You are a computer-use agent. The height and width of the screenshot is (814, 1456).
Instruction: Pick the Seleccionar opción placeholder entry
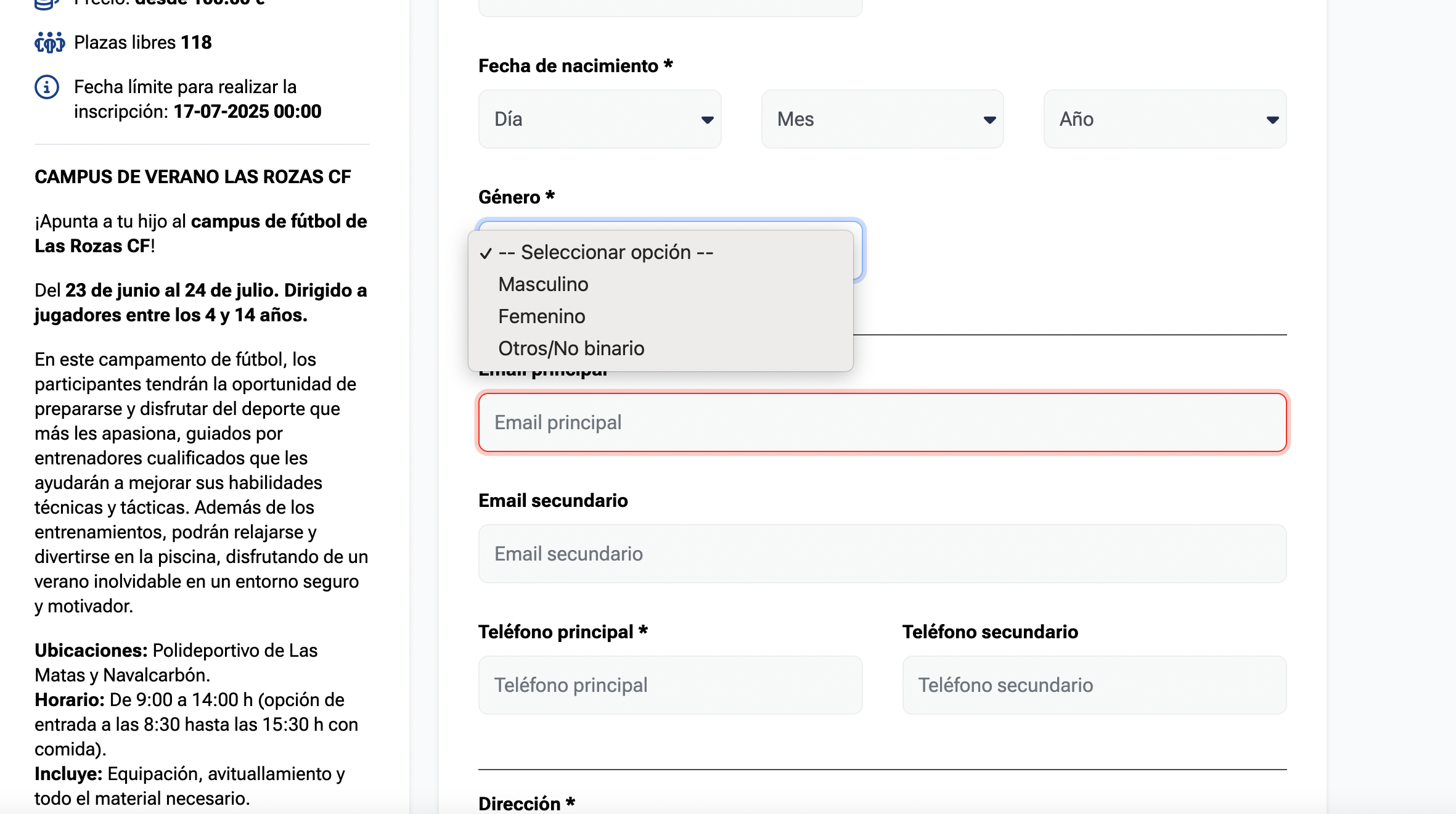point(605,252)
